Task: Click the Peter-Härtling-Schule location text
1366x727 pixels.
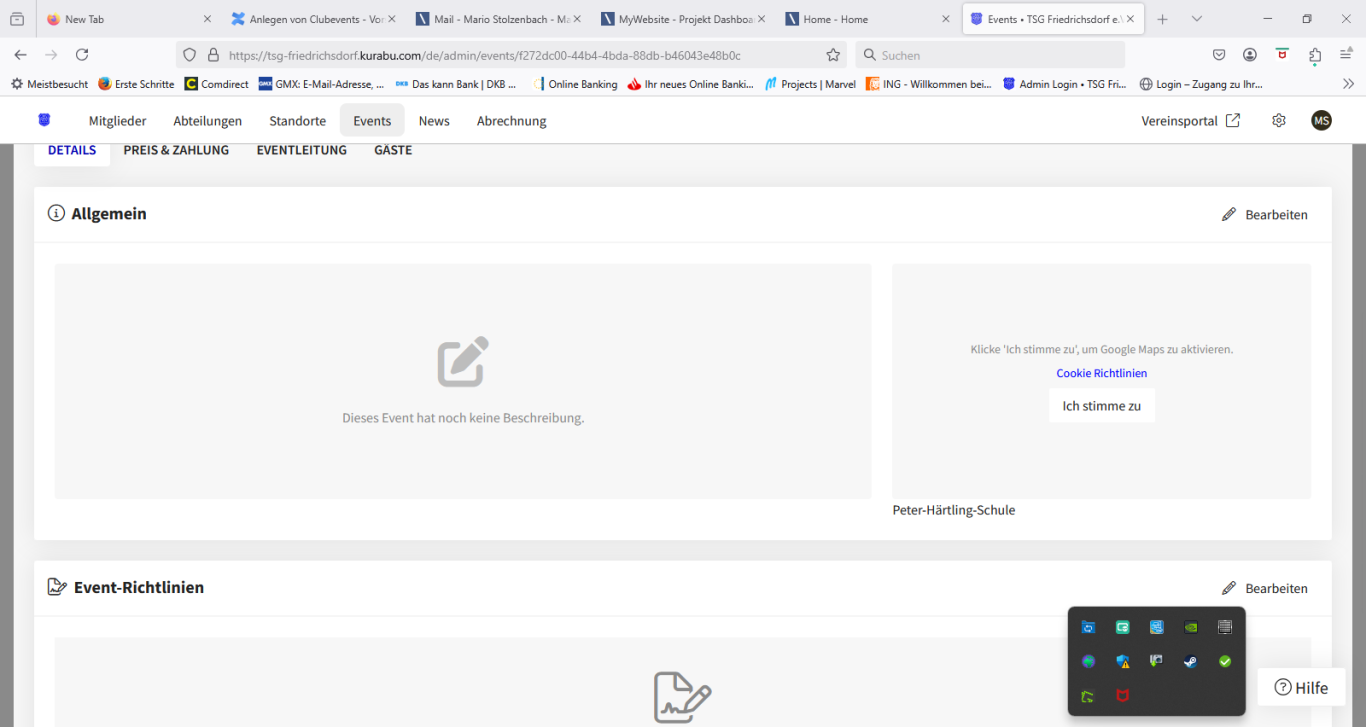Action: pyautogui.click(x=954, y=510)
